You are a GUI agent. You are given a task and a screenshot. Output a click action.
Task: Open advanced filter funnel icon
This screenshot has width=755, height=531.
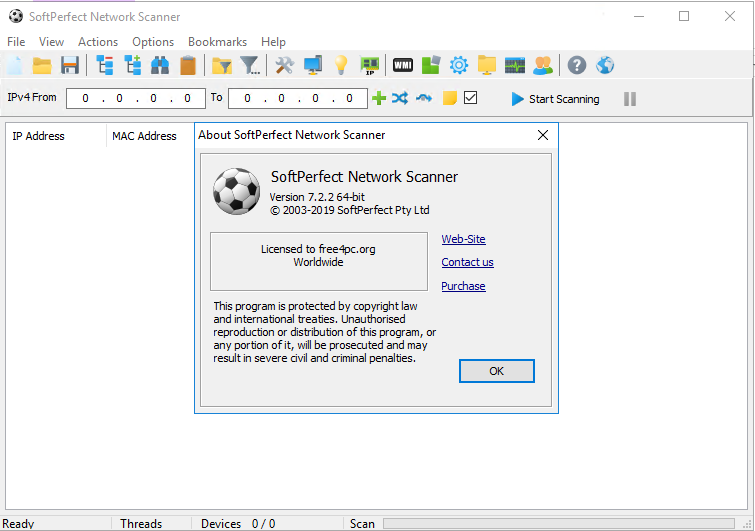click(x=250, y=65)
